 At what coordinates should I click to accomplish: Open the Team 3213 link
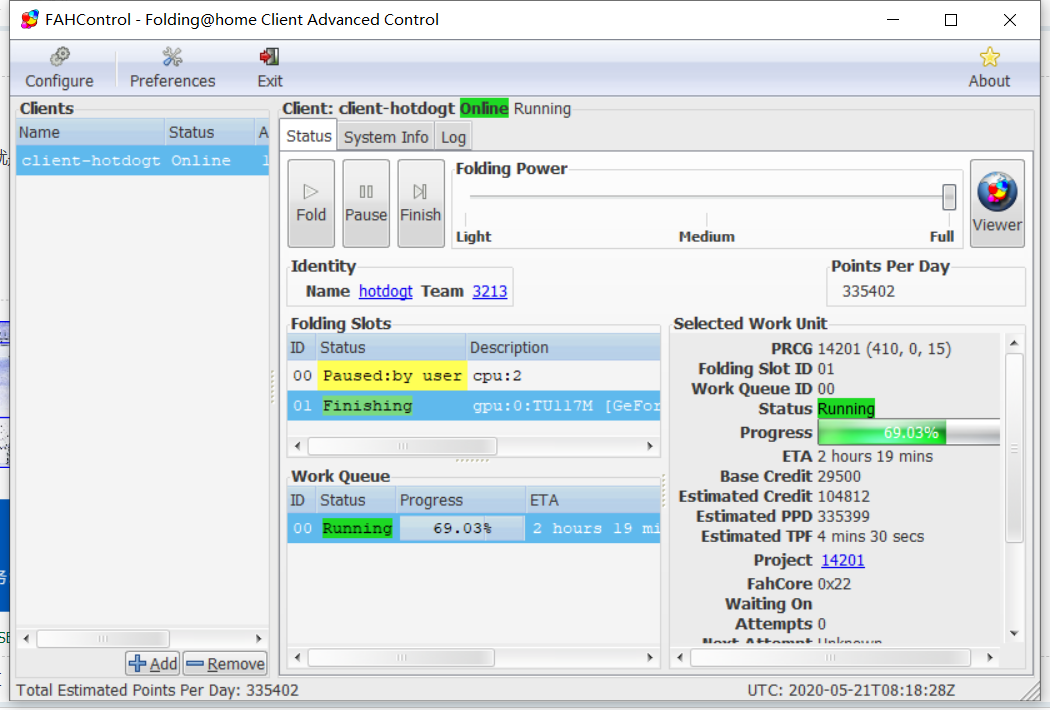490,291
